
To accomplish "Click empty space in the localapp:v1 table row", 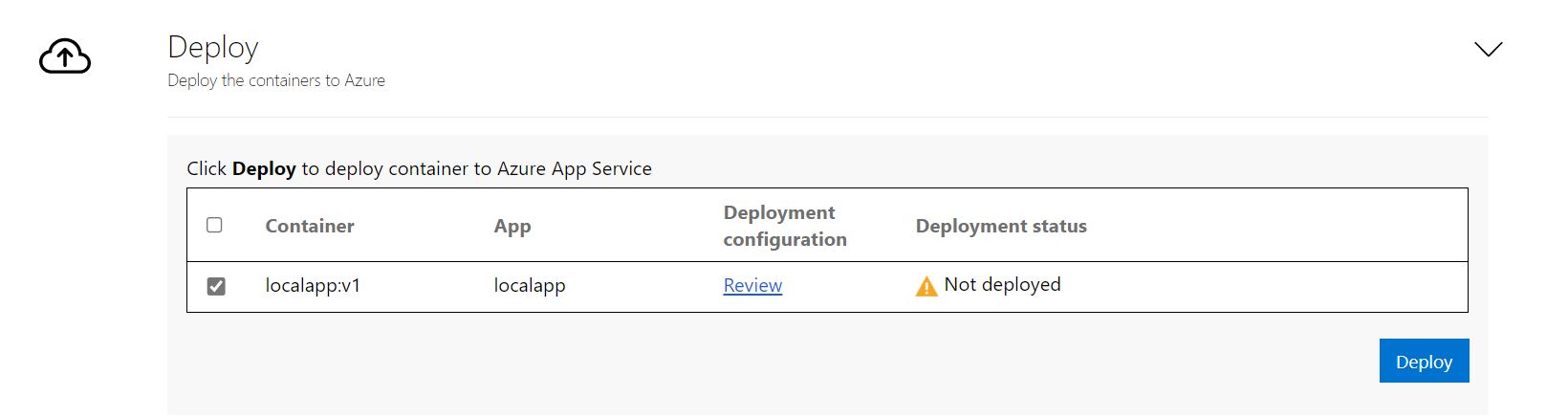I will point(1262,286).
